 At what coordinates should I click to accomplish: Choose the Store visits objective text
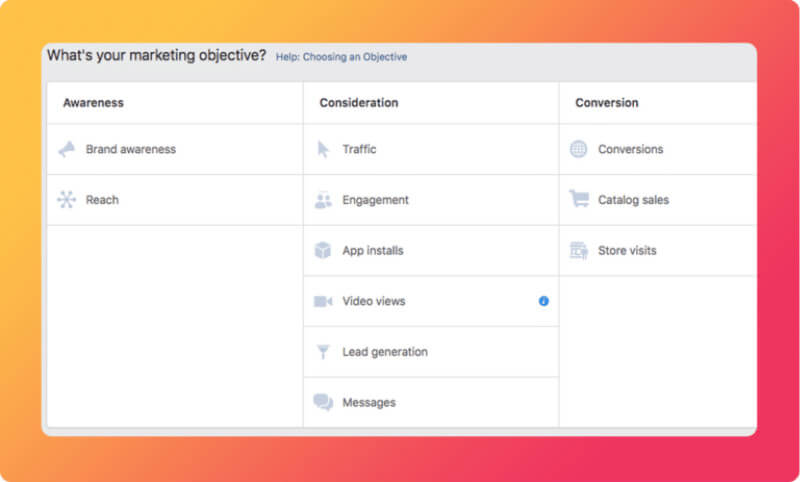coord(627,250)
